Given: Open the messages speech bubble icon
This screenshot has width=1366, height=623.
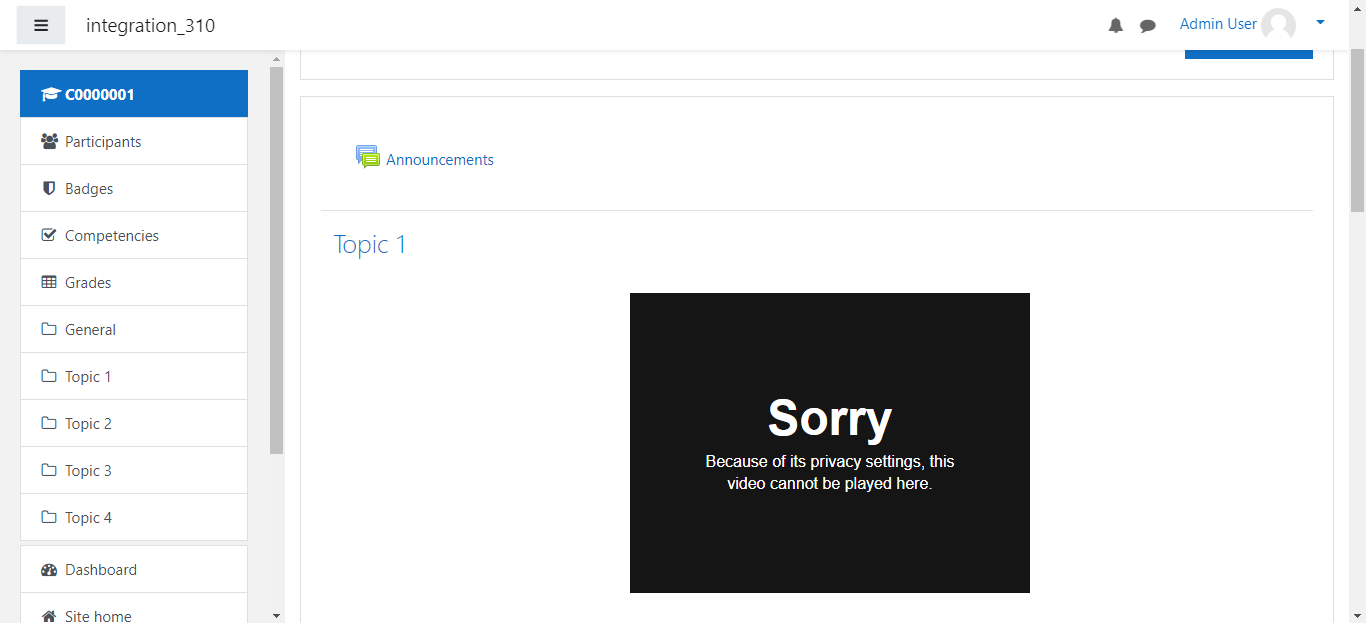Looking at the screenshot, I should [x=1148, y=26].
